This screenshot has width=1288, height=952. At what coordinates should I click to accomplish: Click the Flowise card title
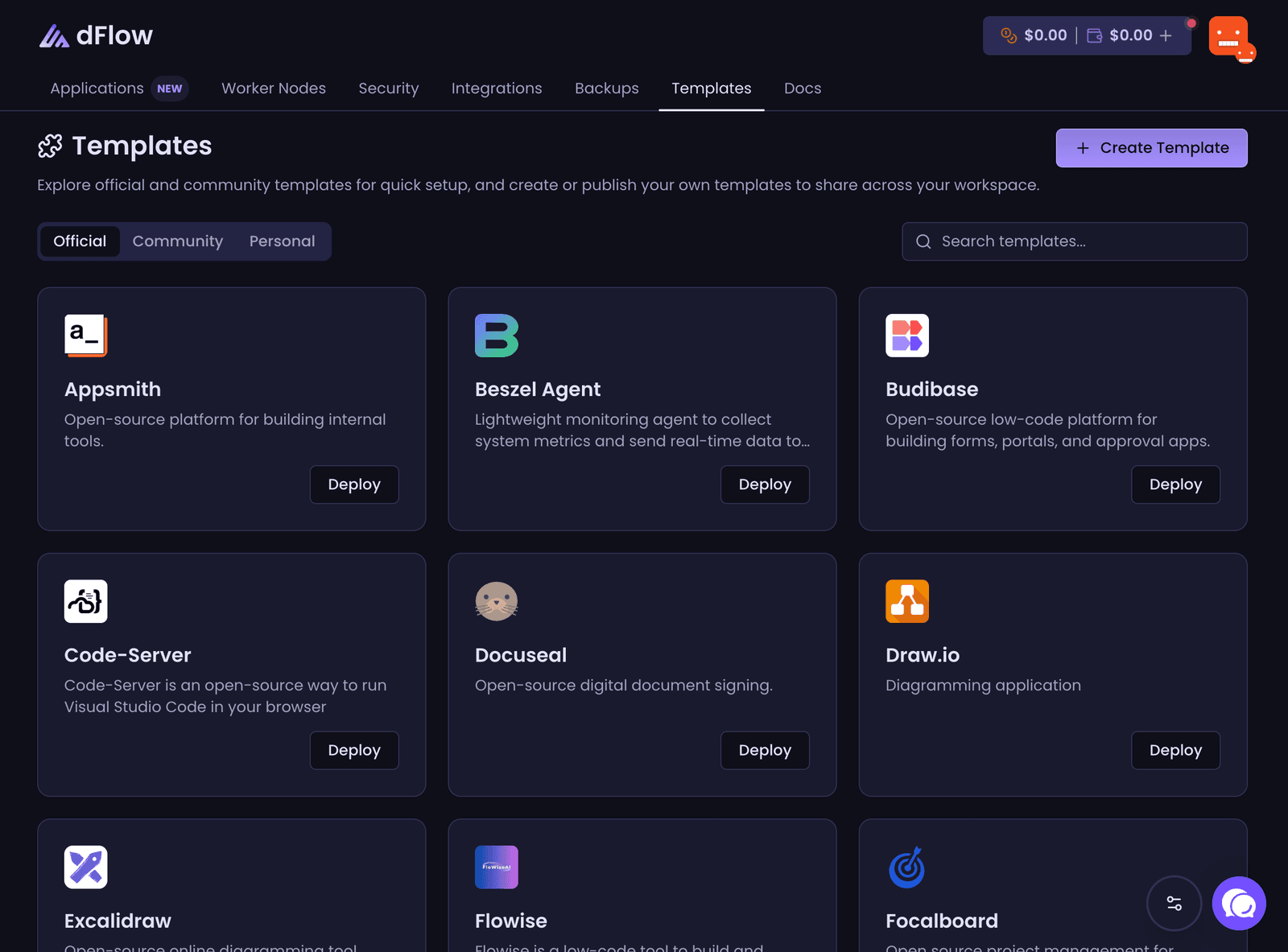pyautogui.click(x=511, y=921)
